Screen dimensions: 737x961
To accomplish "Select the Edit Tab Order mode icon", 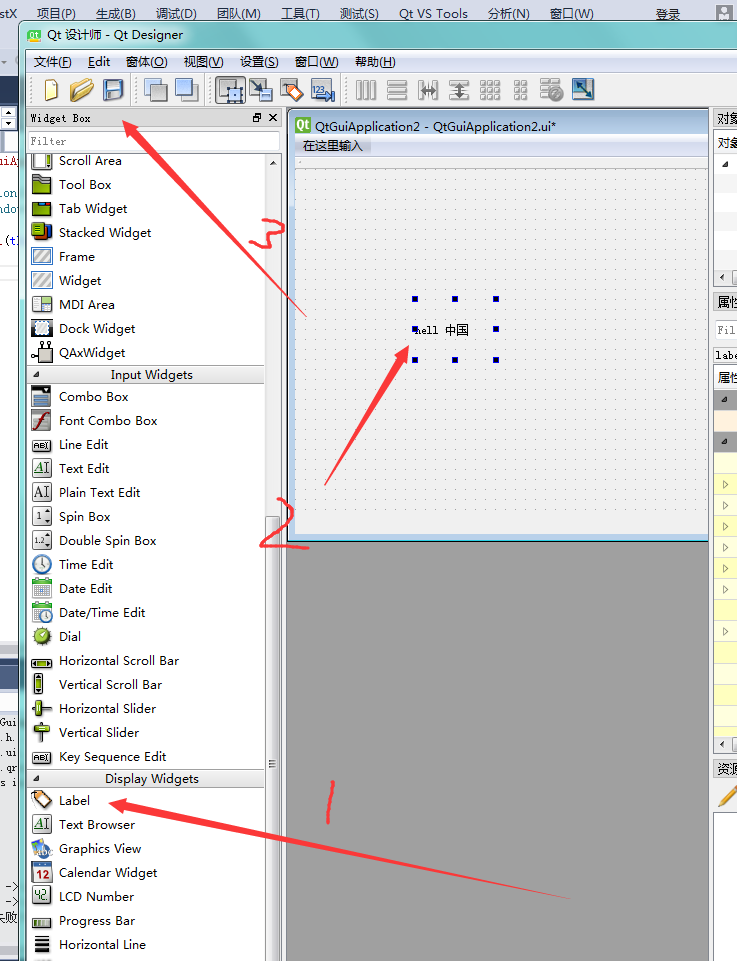I will (323, 90).
